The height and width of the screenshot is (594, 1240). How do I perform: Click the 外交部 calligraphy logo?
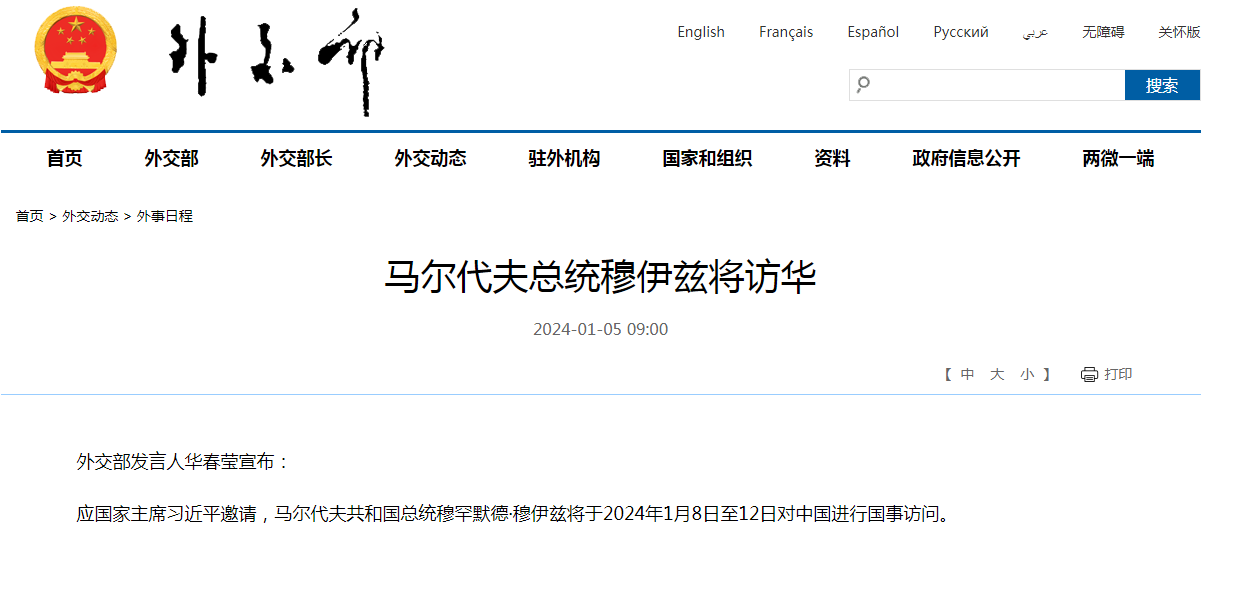pyautogui.click(x=276, y=61)
